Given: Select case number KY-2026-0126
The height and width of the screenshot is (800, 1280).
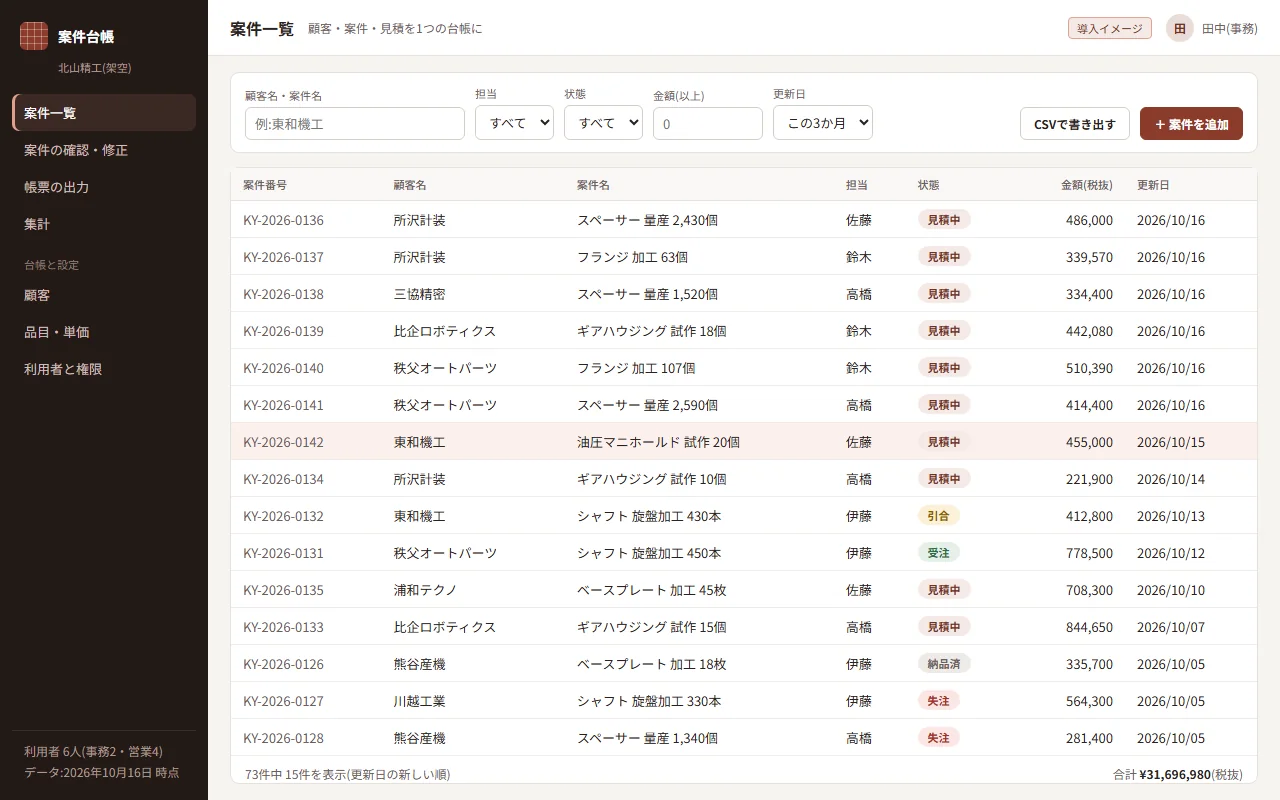Looking at the screenshot, I should [283, 664].
